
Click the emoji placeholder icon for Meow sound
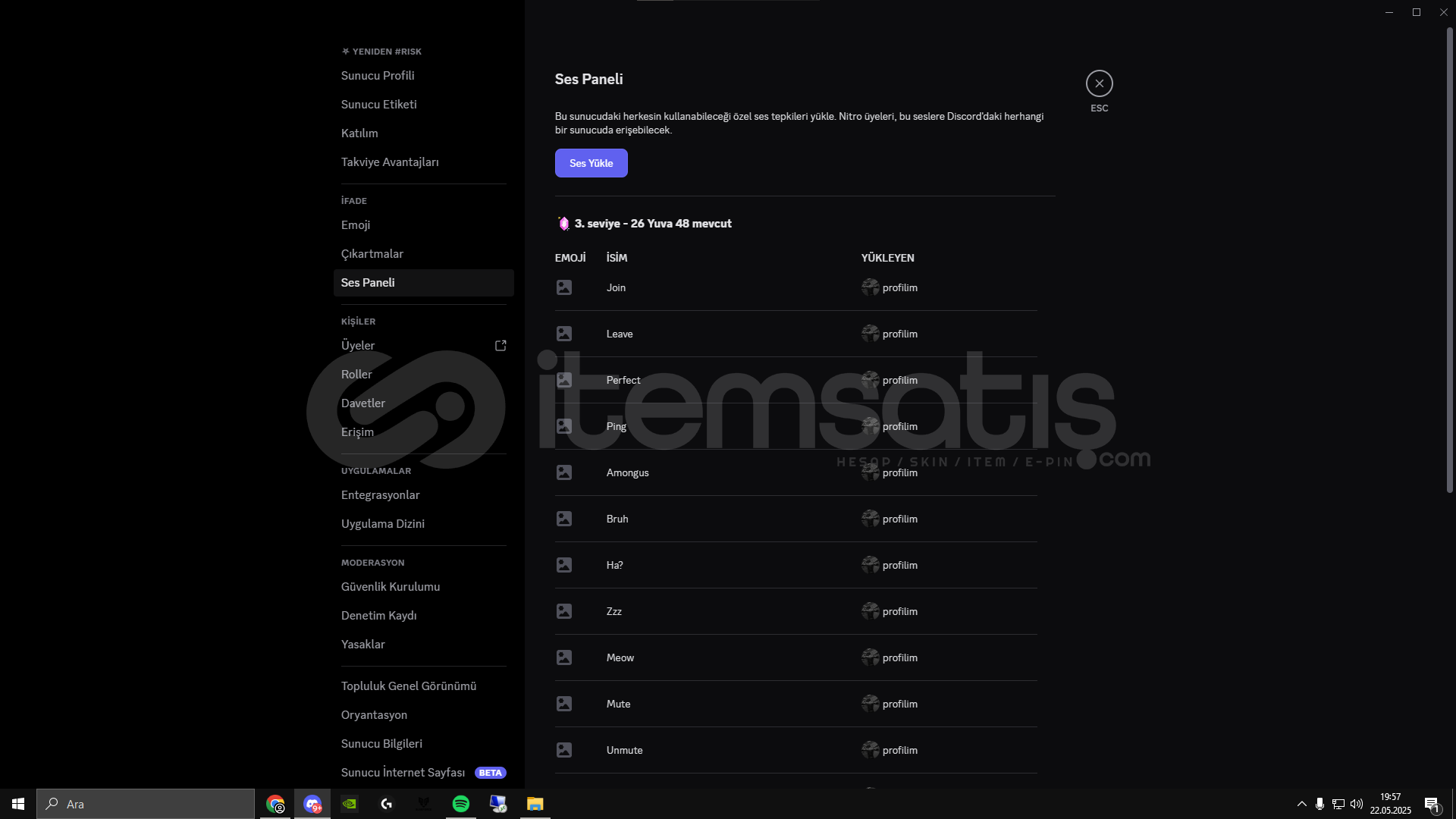564,657
